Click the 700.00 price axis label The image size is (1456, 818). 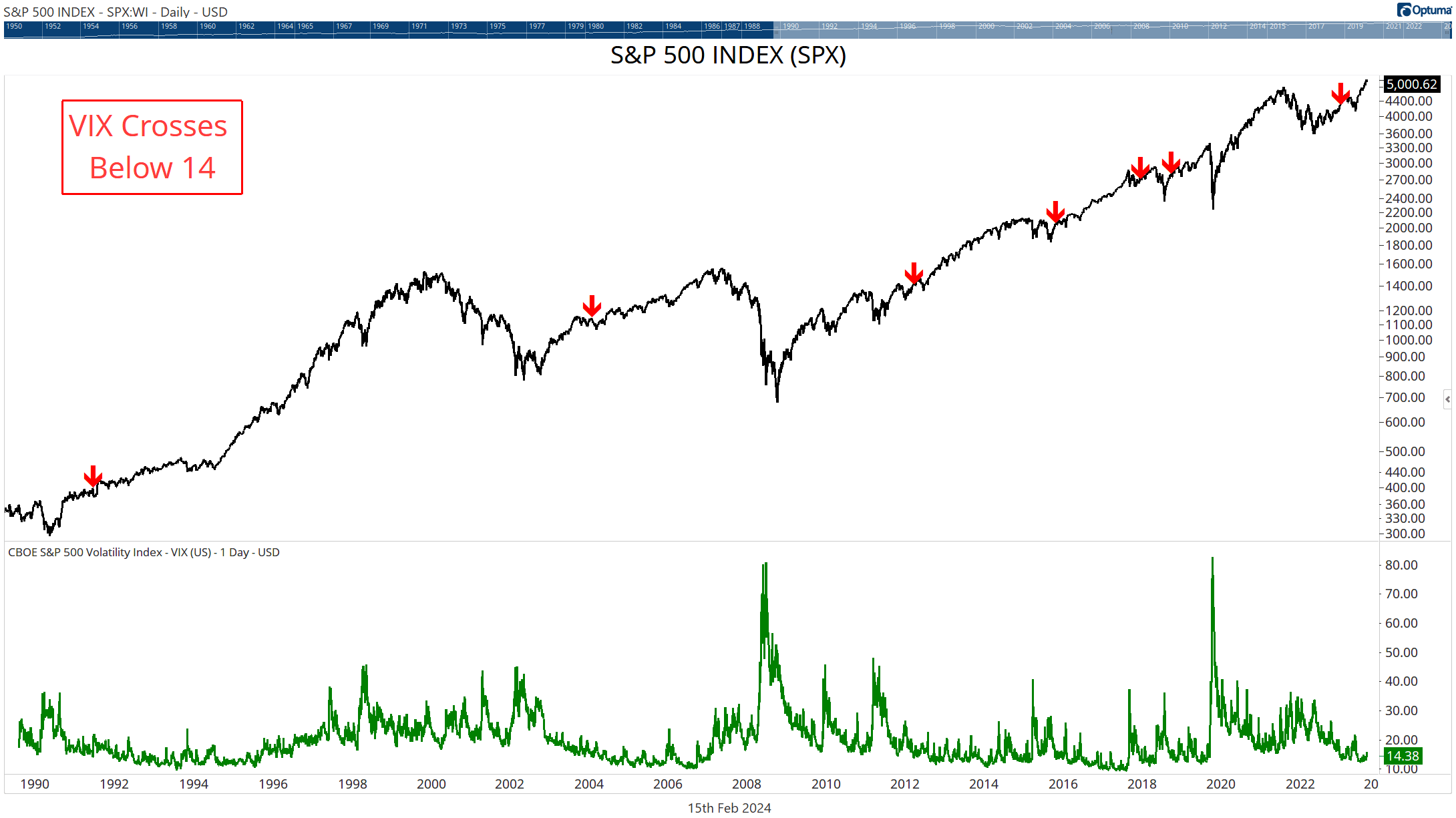coord(1405,397)
